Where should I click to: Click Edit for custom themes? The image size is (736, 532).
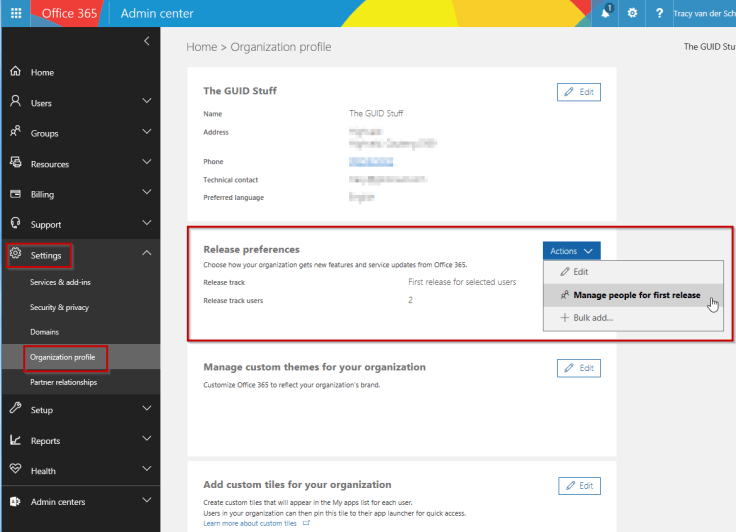578,368
